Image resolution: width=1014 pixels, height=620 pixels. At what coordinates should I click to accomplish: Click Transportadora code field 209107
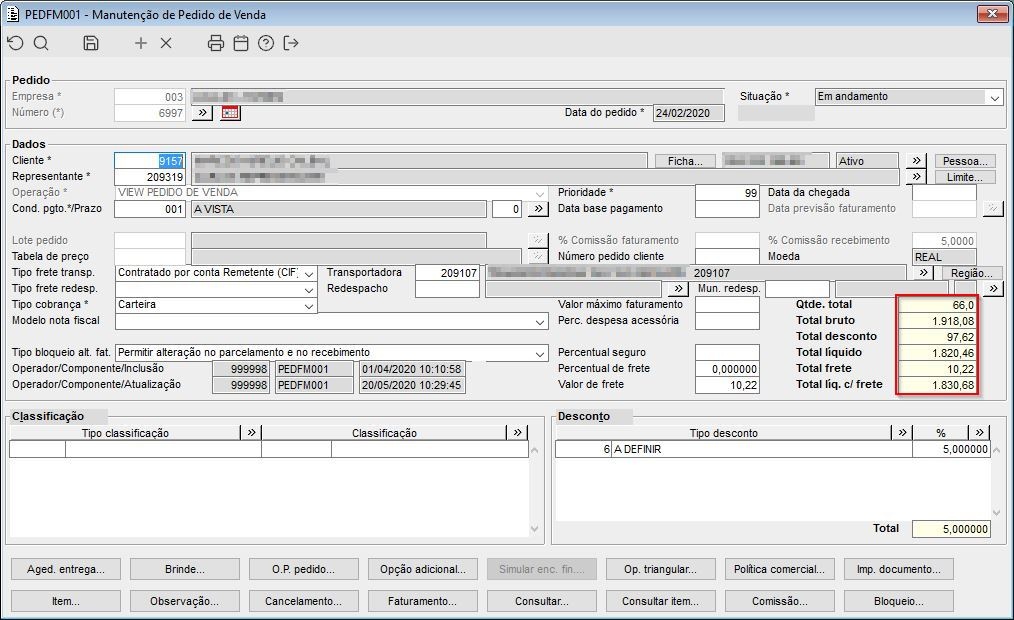point(448,273)
